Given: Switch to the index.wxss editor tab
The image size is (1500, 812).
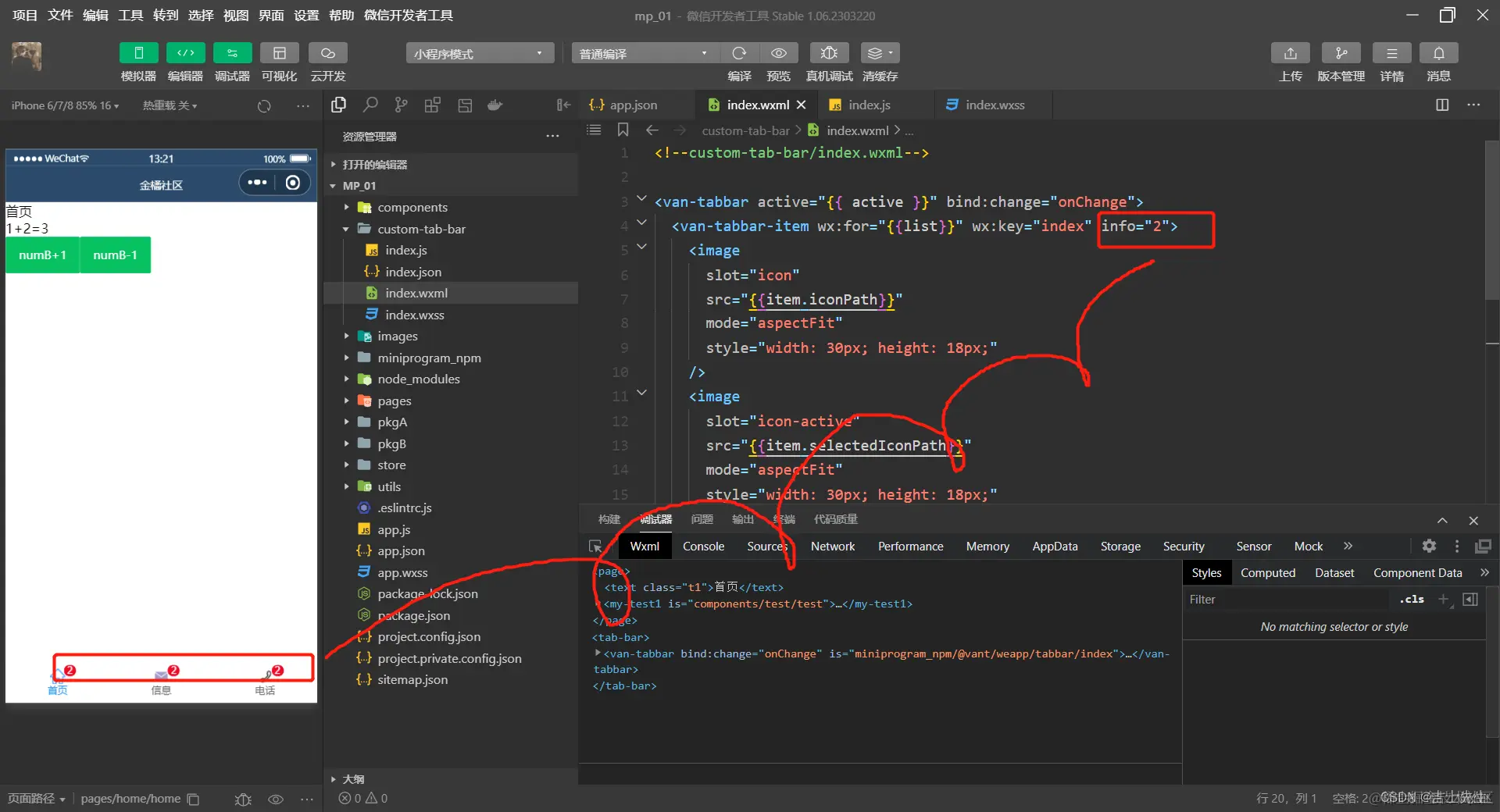Looking at the screenshot, I should click(x=995, y=105).
